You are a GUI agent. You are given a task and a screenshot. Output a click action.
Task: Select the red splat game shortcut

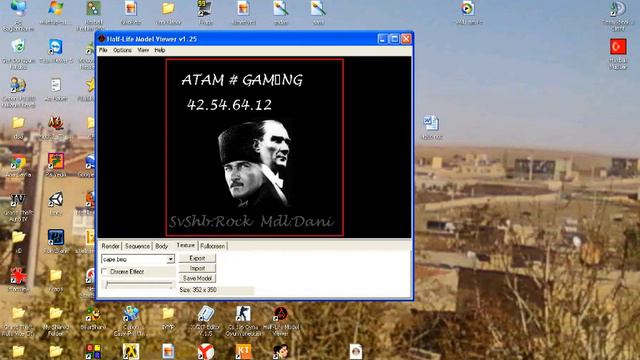click(x=18, y=280)
